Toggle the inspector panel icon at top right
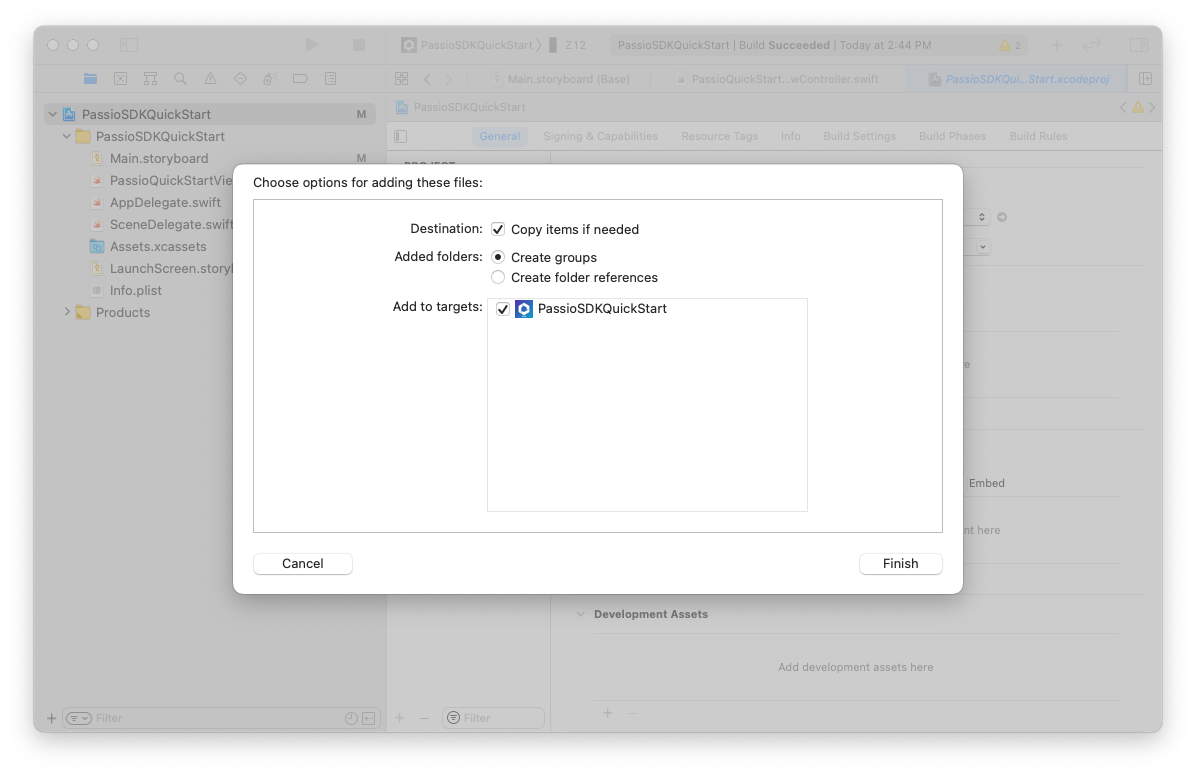1196x774 pixels. [x=1139, y=45]
